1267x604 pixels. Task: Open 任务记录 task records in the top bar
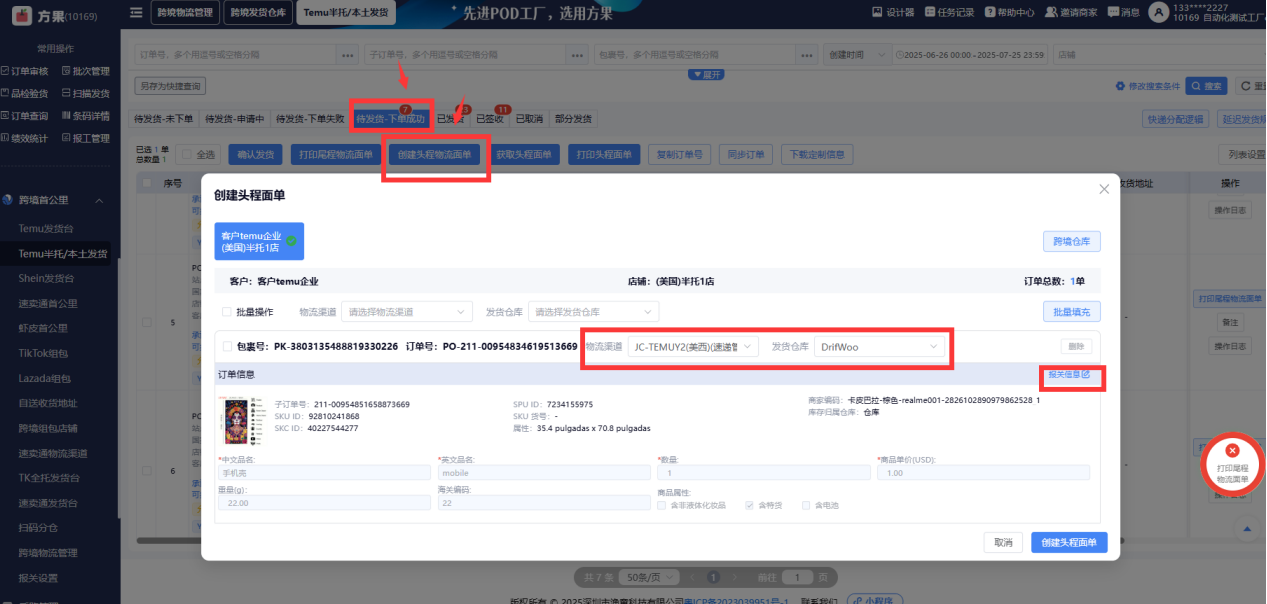(x=947, y=13)
